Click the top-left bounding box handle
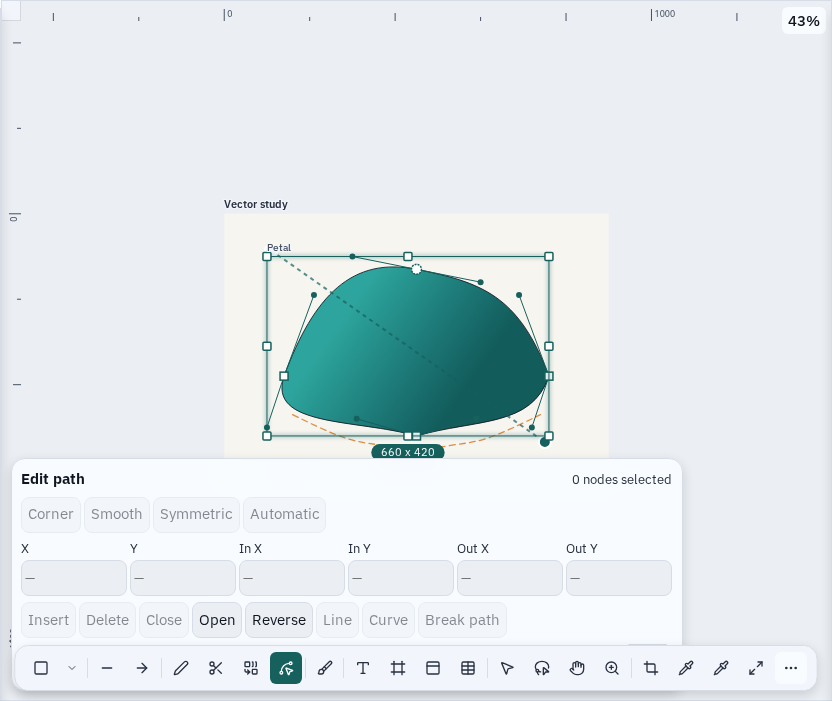 pyautogui.click(x=267, y=256)
